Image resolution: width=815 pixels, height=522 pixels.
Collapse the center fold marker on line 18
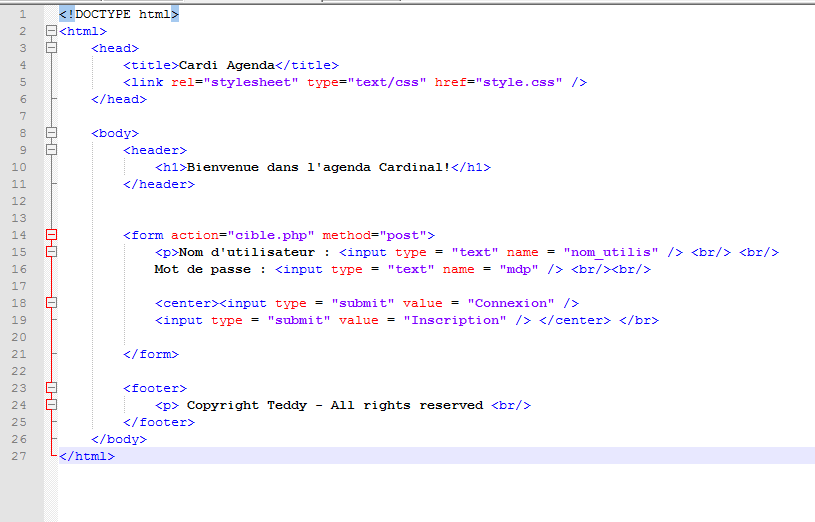click(51, 303)
